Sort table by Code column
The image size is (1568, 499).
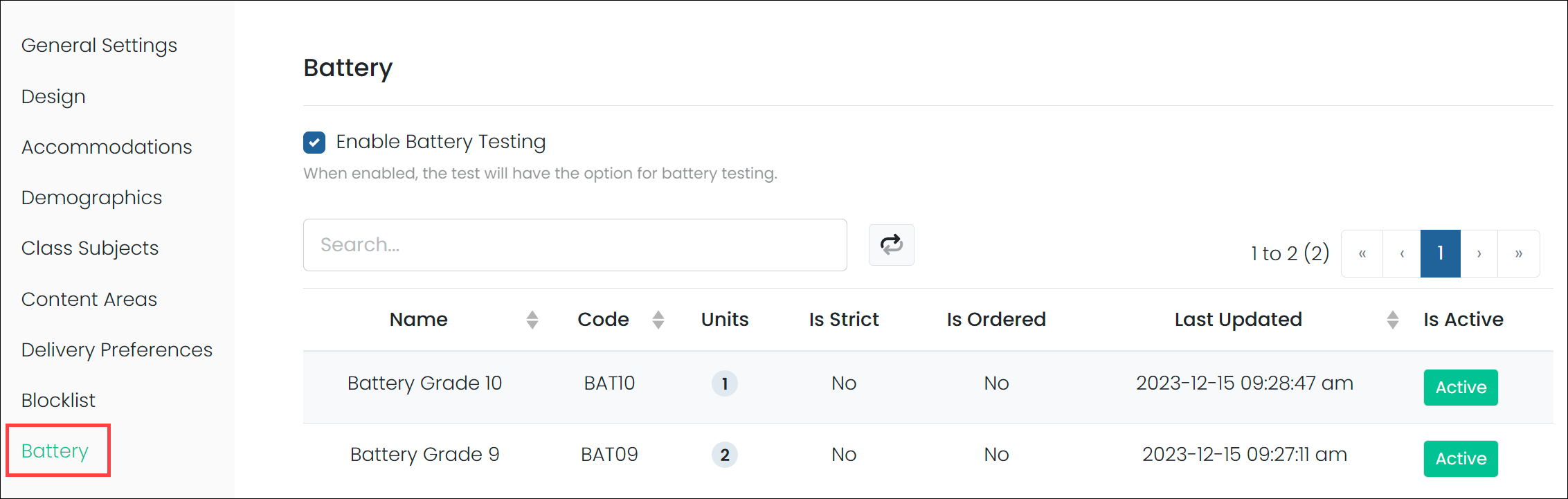(x=658, y=320)
